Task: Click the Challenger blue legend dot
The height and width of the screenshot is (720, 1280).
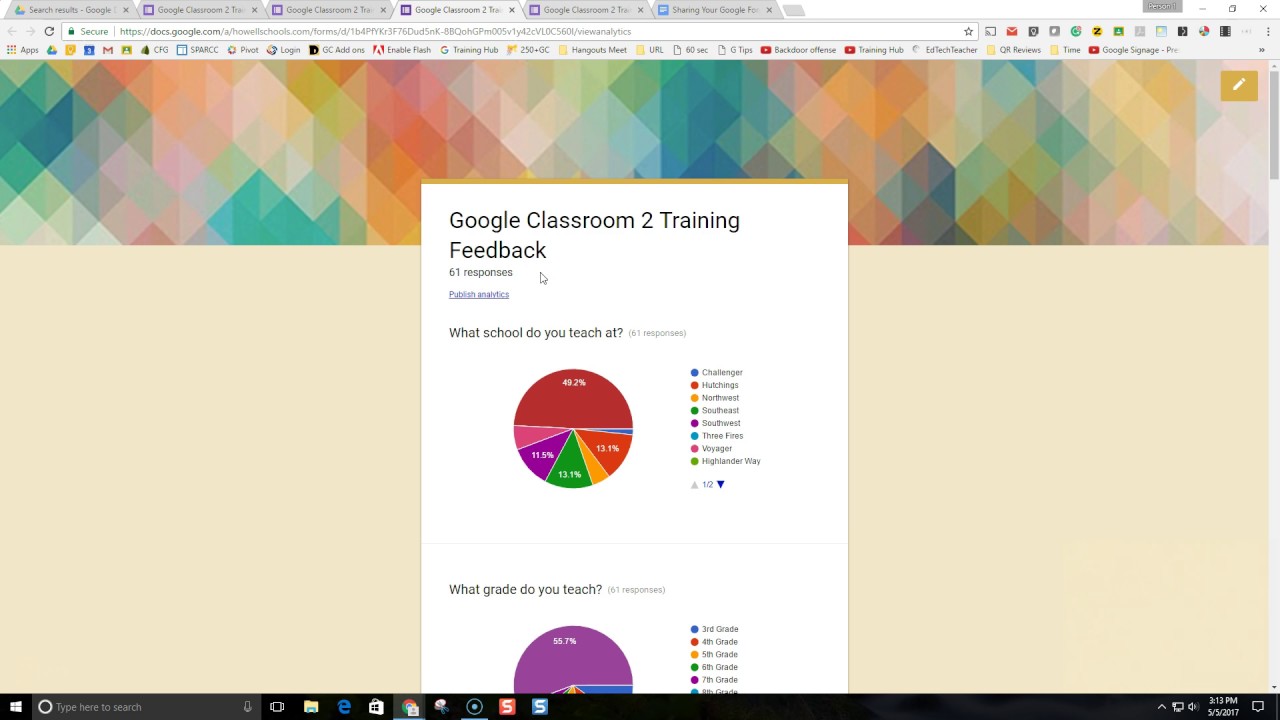Action: pyautogui.click(x=695, y=373)
